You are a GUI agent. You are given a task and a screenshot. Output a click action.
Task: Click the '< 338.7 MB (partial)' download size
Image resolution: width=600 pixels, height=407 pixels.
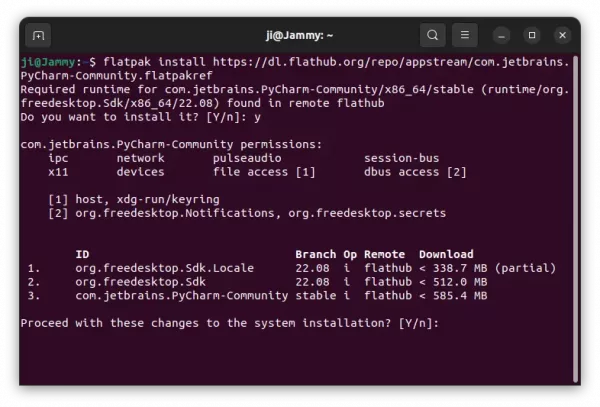pyautogui.click(x=487, y=268)
